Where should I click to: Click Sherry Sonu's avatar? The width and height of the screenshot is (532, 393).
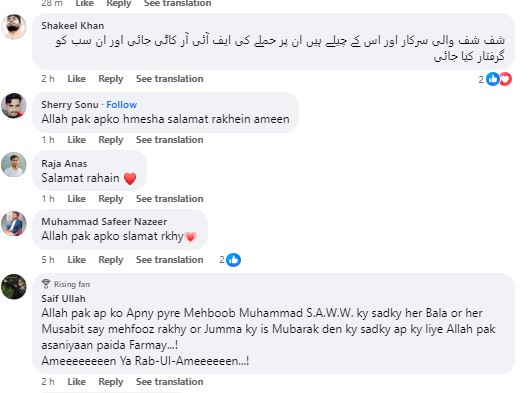point(14,106)
